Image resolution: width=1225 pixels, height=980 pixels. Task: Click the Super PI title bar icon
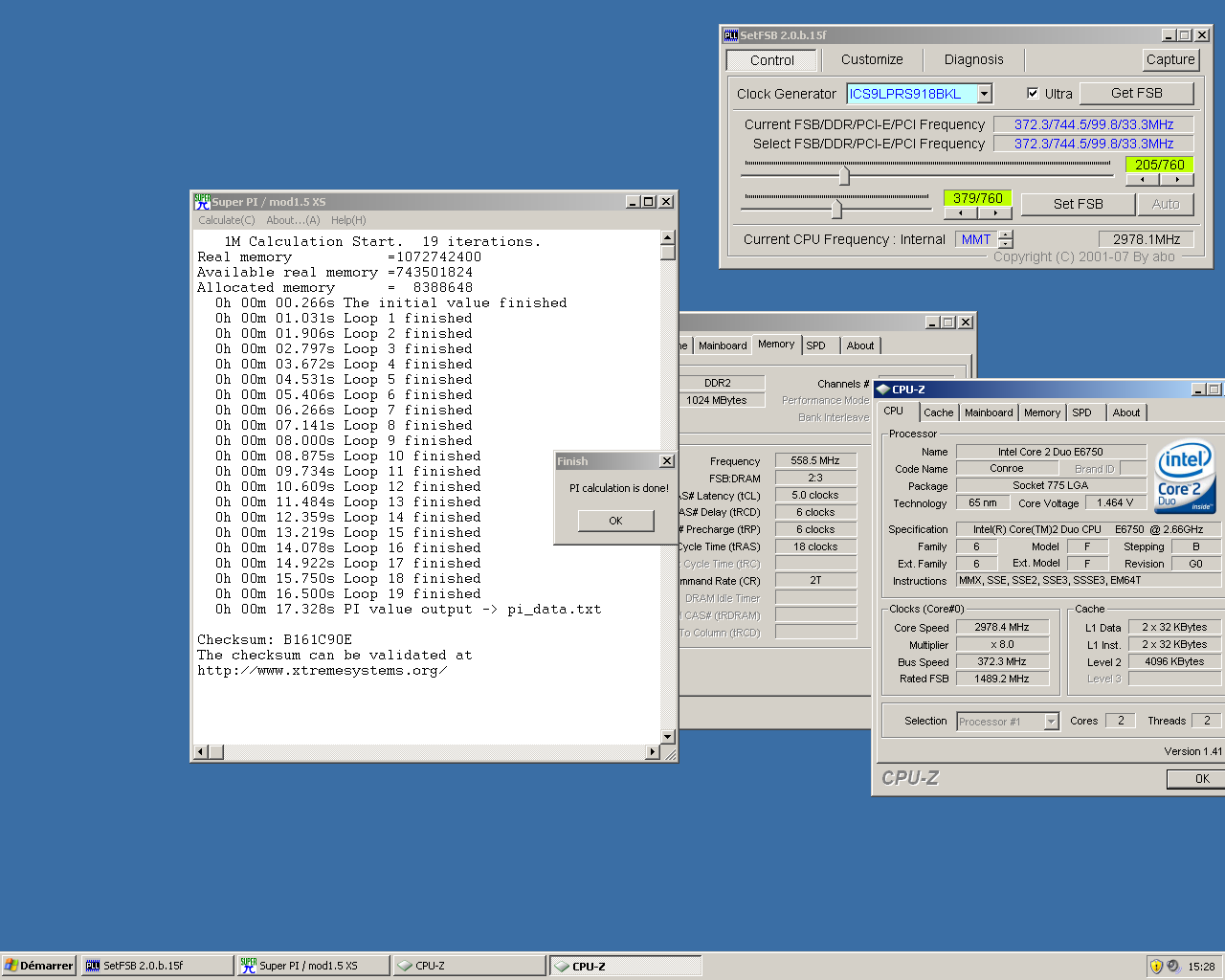(x=202, y=202)
